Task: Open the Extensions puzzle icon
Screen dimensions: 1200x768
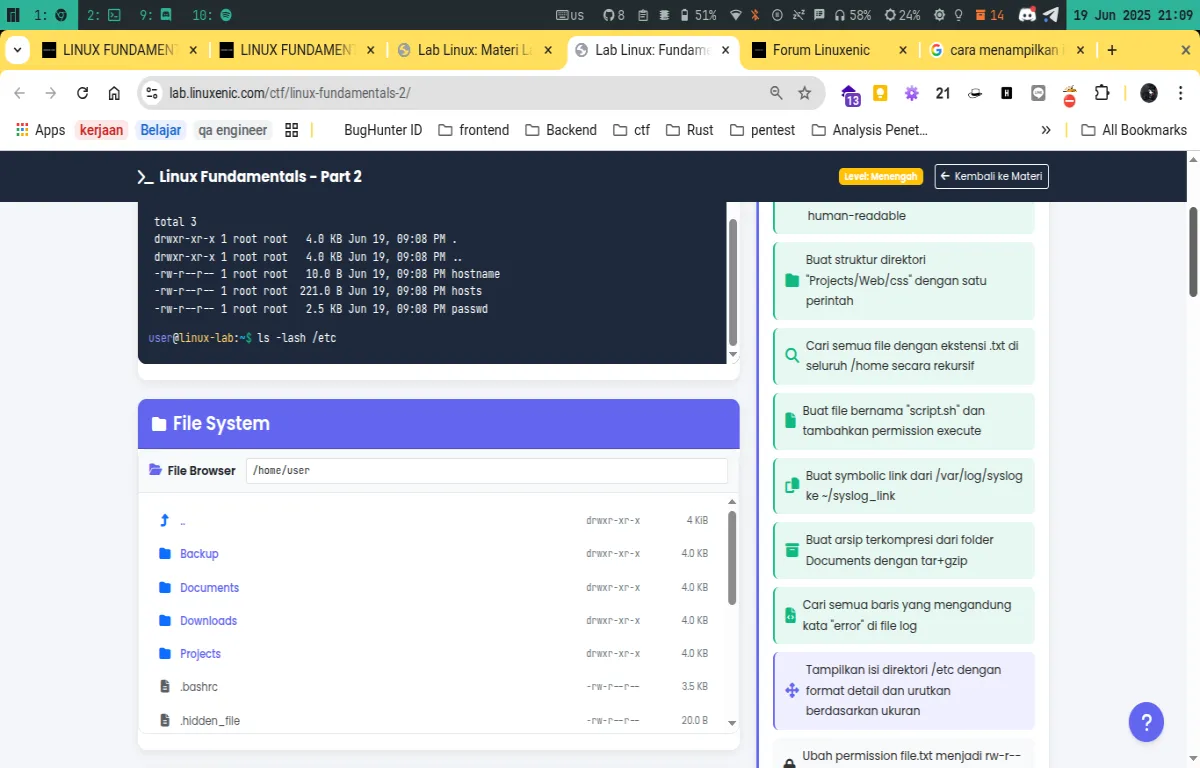Action: (1102, 93)
